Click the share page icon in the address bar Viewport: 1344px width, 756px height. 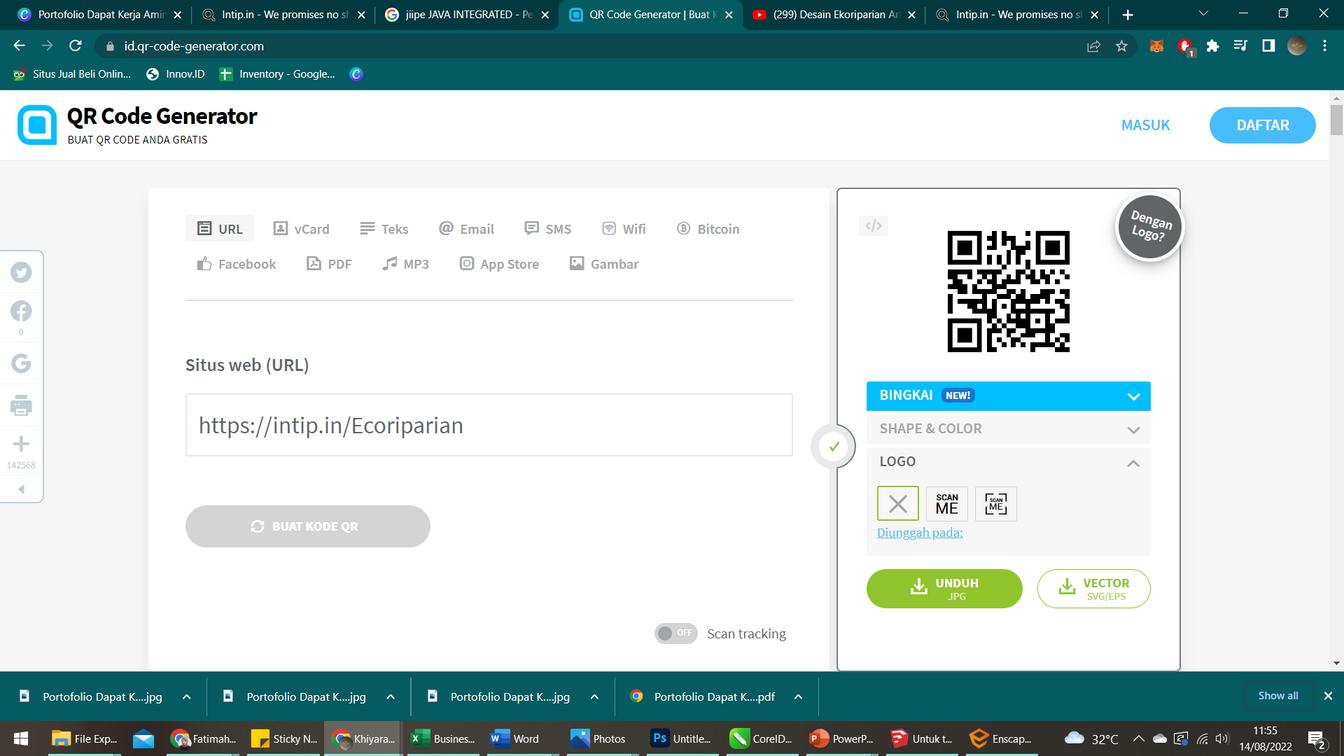(x=1094, y=46)
